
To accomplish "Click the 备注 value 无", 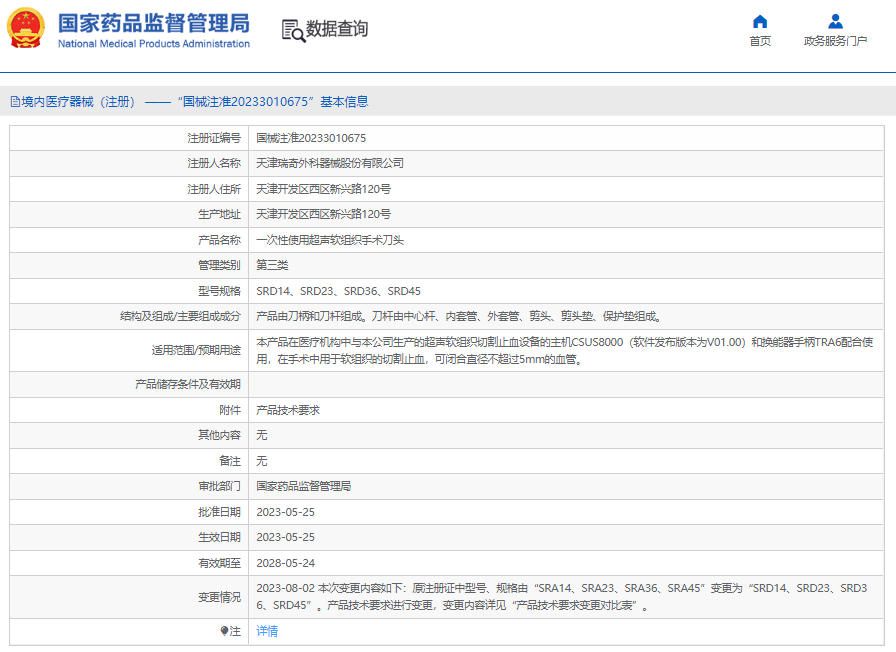I will pos(262,461).
